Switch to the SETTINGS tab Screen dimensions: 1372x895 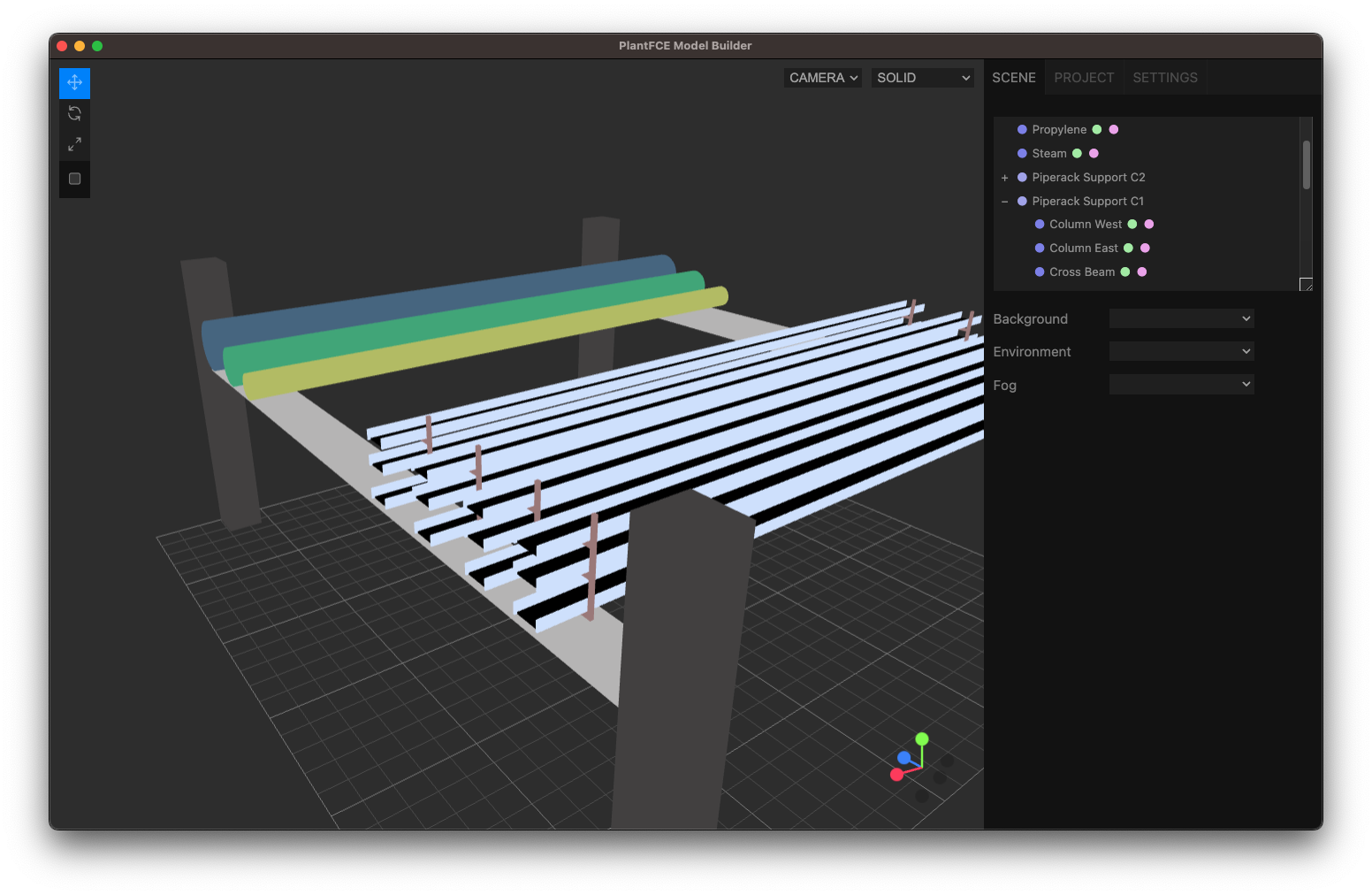coord(1164,77)
